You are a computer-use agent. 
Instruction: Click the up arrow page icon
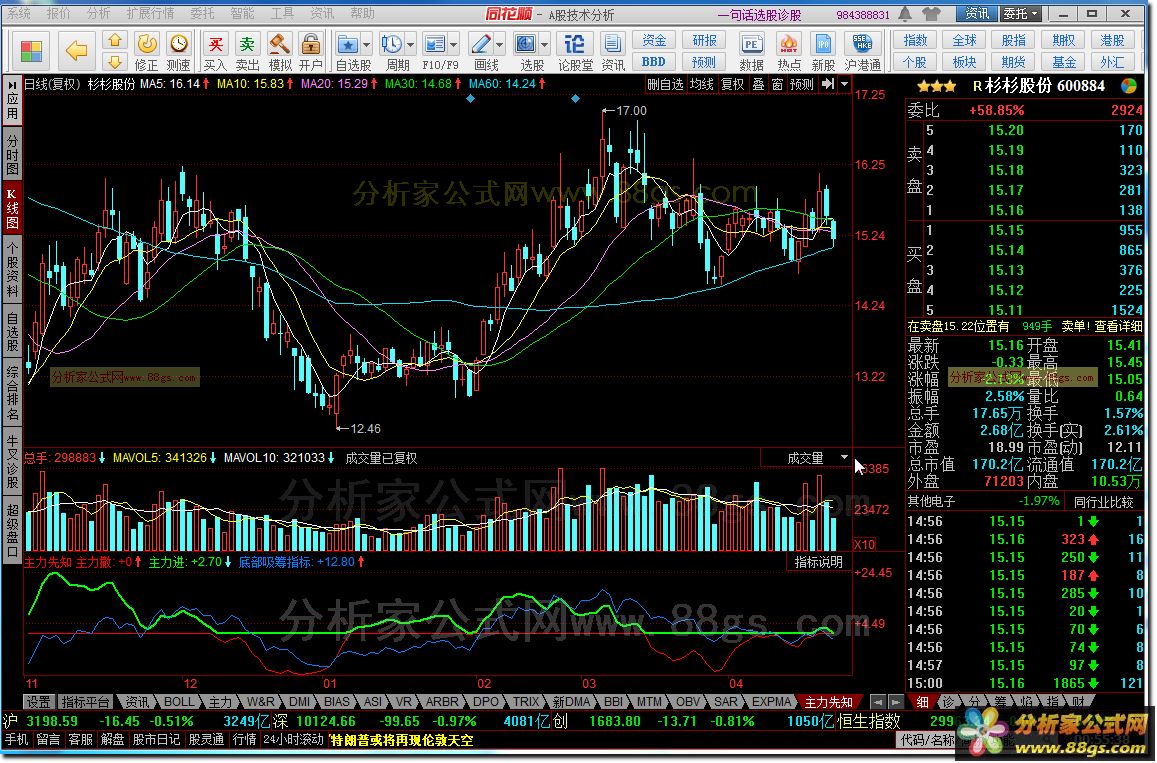tap(115, 40)
